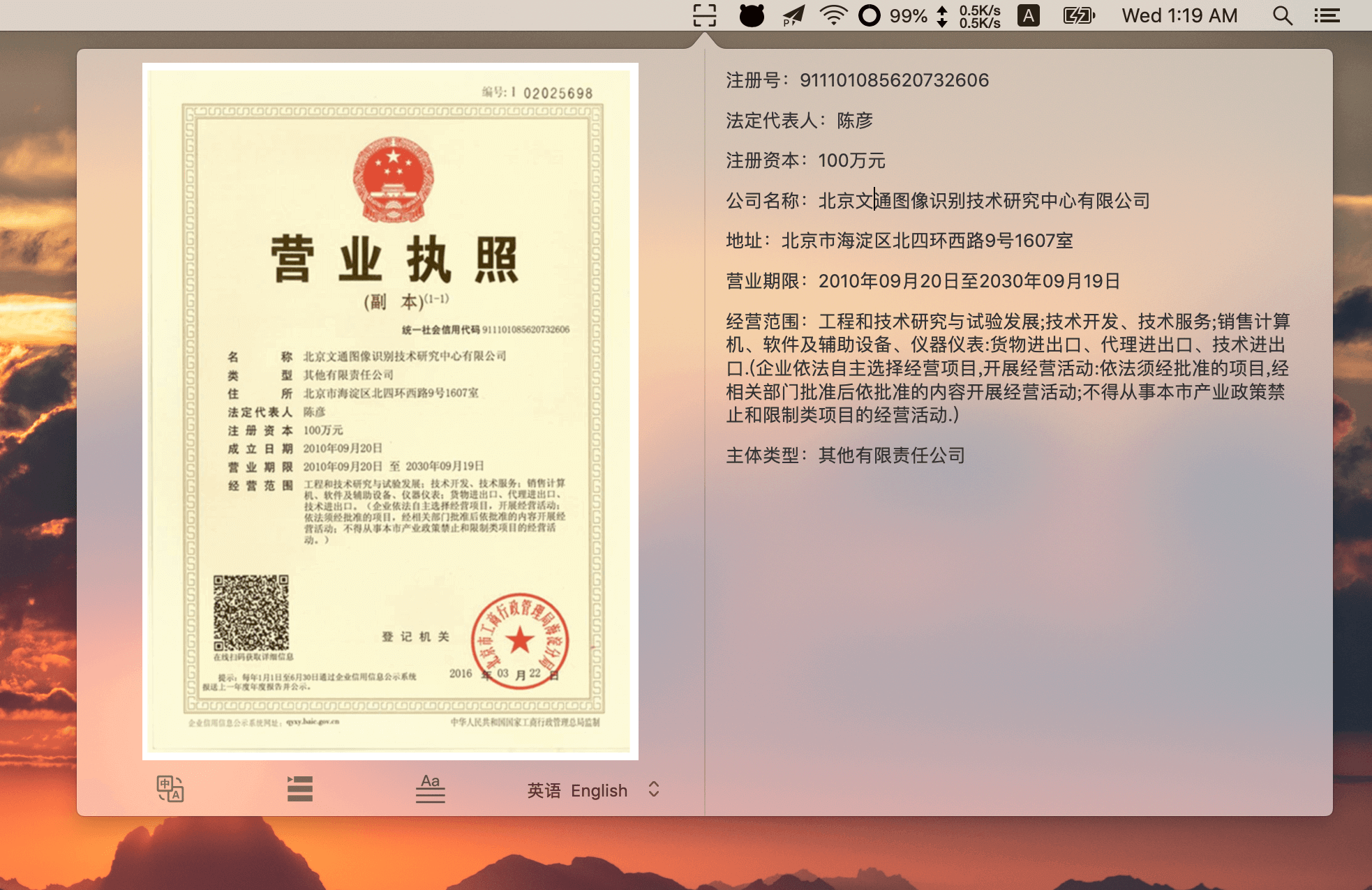The height and width of the screenshot is (890, 1372).
Task: Click the business license image thumbnail
Action: tap(390, 411)
